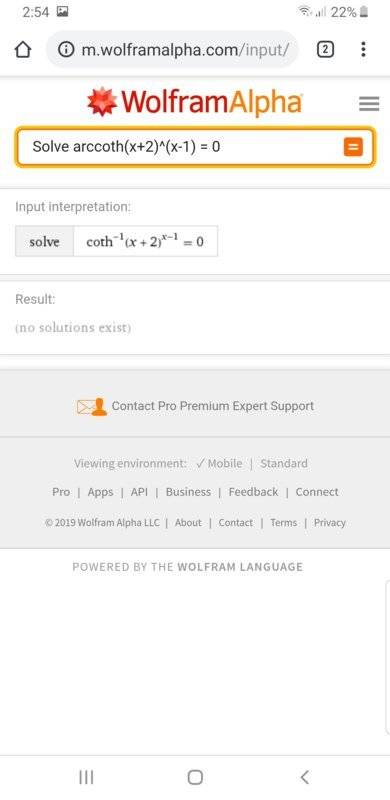Tap the browser home icon
Viewport: 390px width, 800px height.
point(23,49)
